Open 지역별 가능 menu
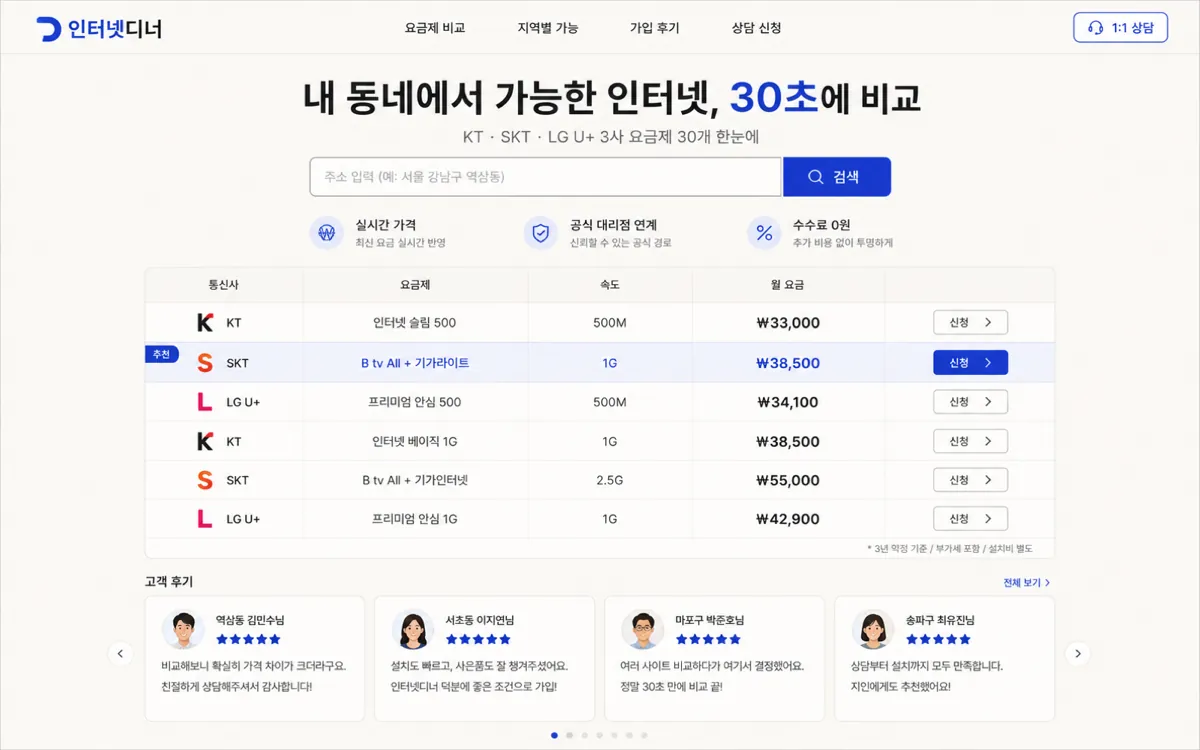Image resolution: width=1200 pixels, height=750 pixels. click(548, 28)
